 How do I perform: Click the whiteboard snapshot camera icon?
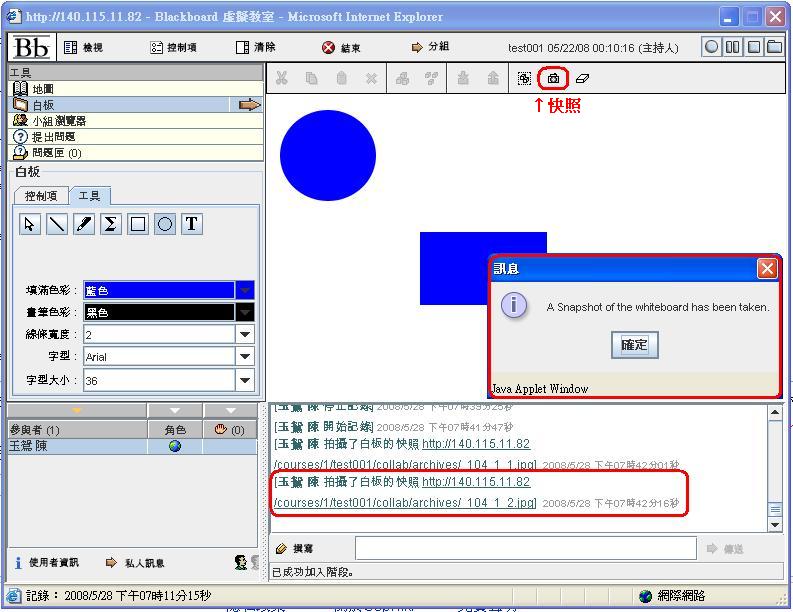pos(553,78)
